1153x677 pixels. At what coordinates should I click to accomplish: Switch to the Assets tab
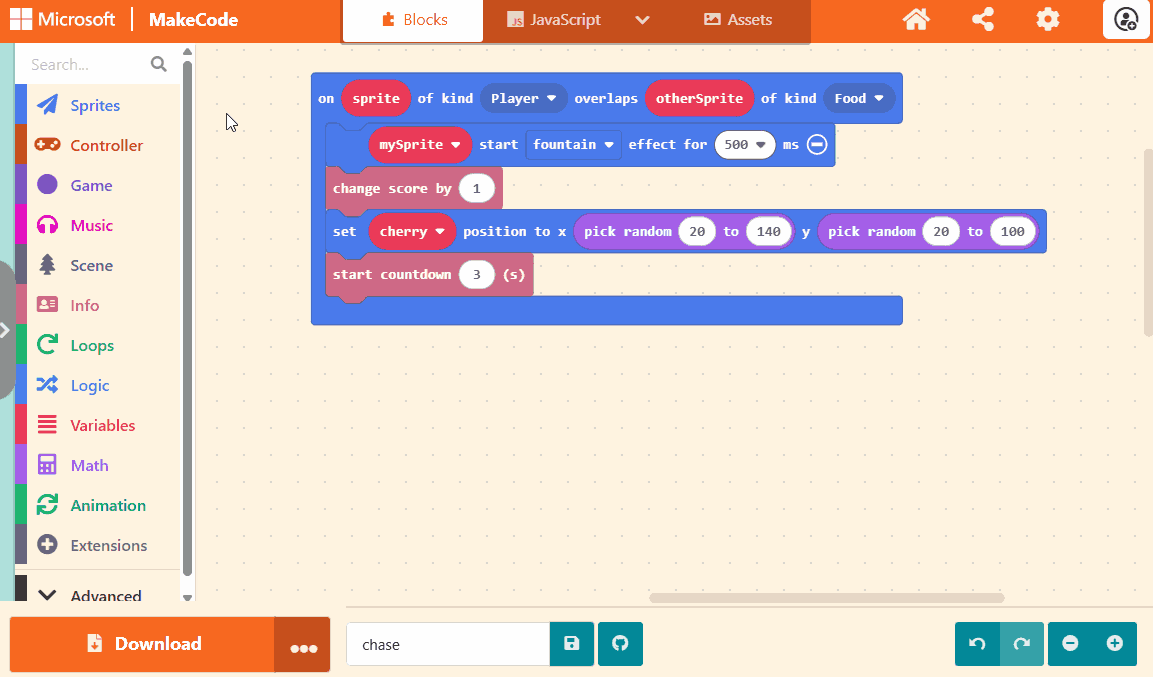tap(738, 20)
